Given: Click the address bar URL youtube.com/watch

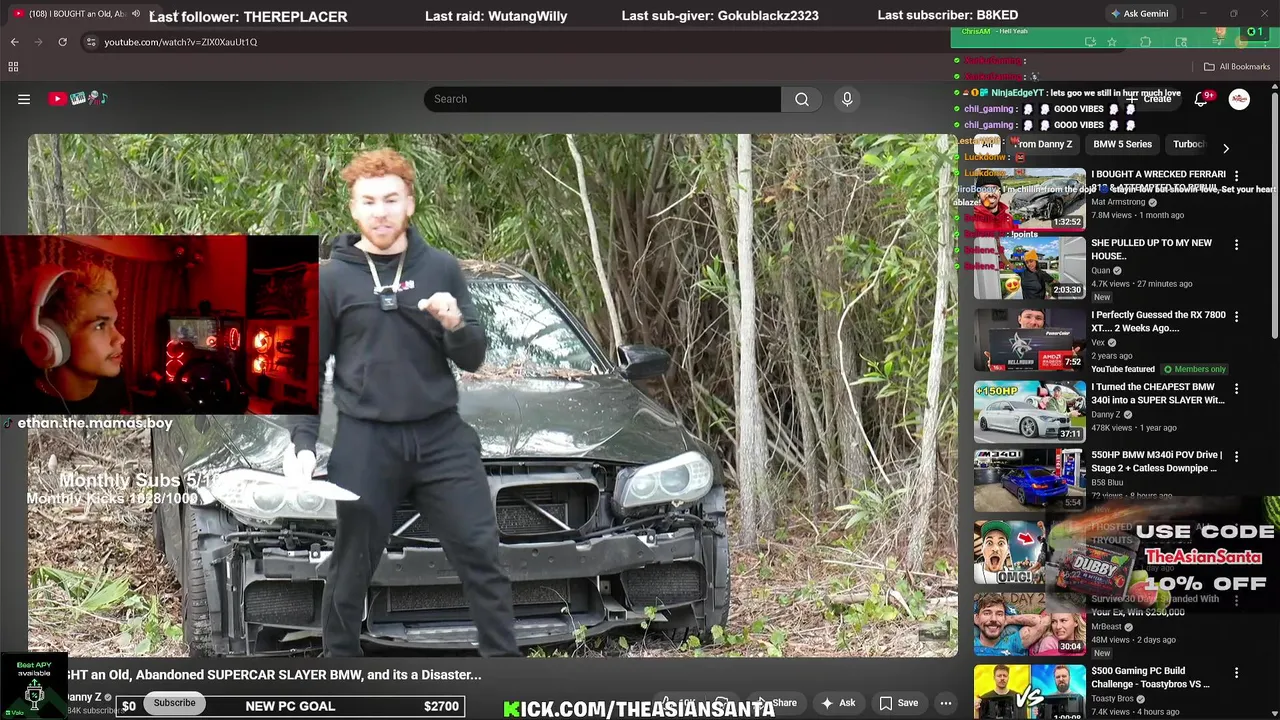Looking at the screenshot, I should pyautogui.click(x=181, y=42).
